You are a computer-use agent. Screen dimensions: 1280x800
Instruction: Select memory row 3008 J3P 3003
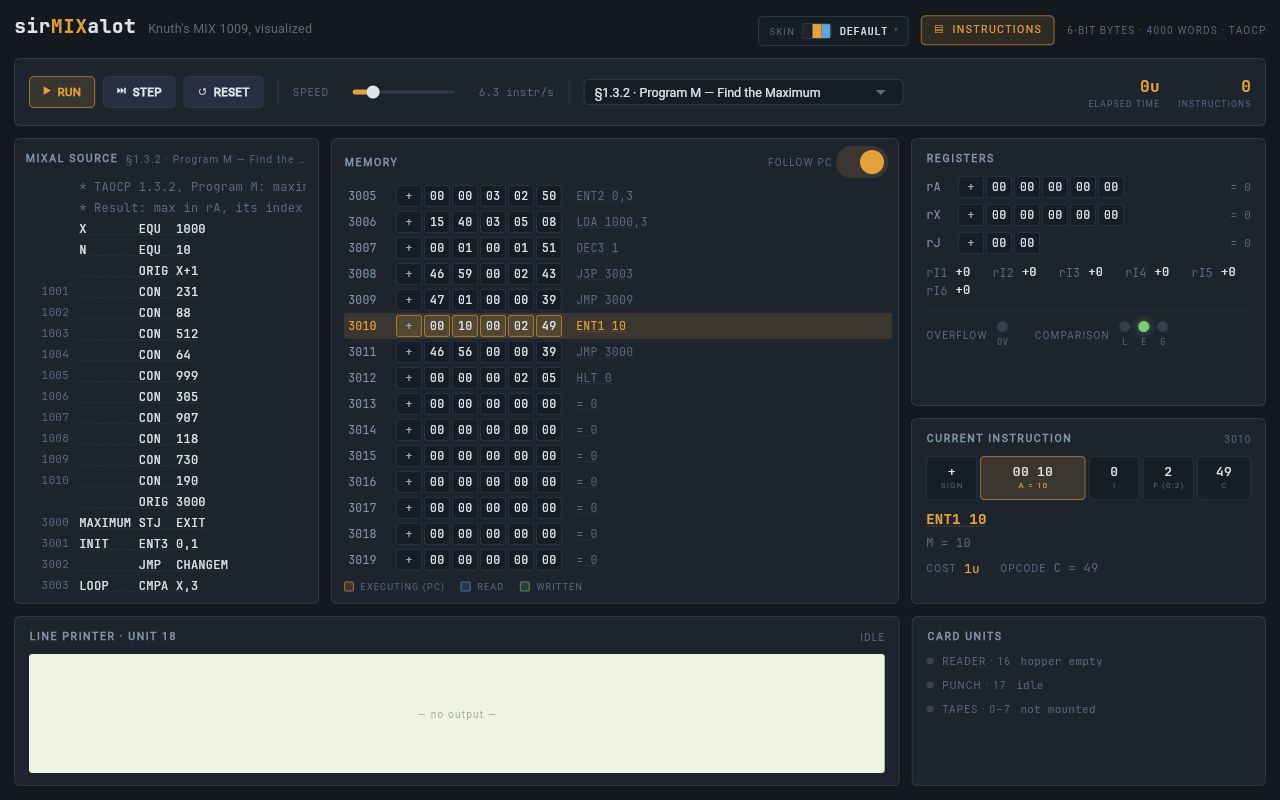[618, 274]
